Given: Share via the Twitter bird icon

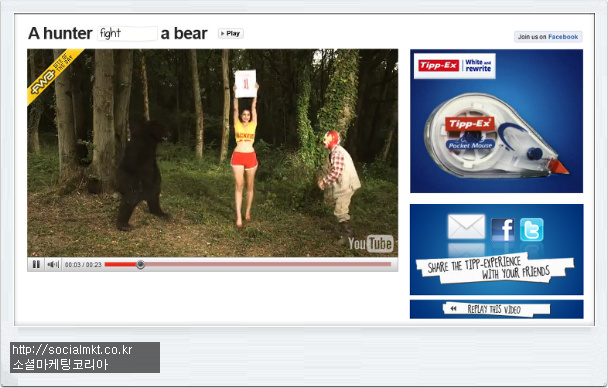Looking at the screenshot, I should [531, 229].
